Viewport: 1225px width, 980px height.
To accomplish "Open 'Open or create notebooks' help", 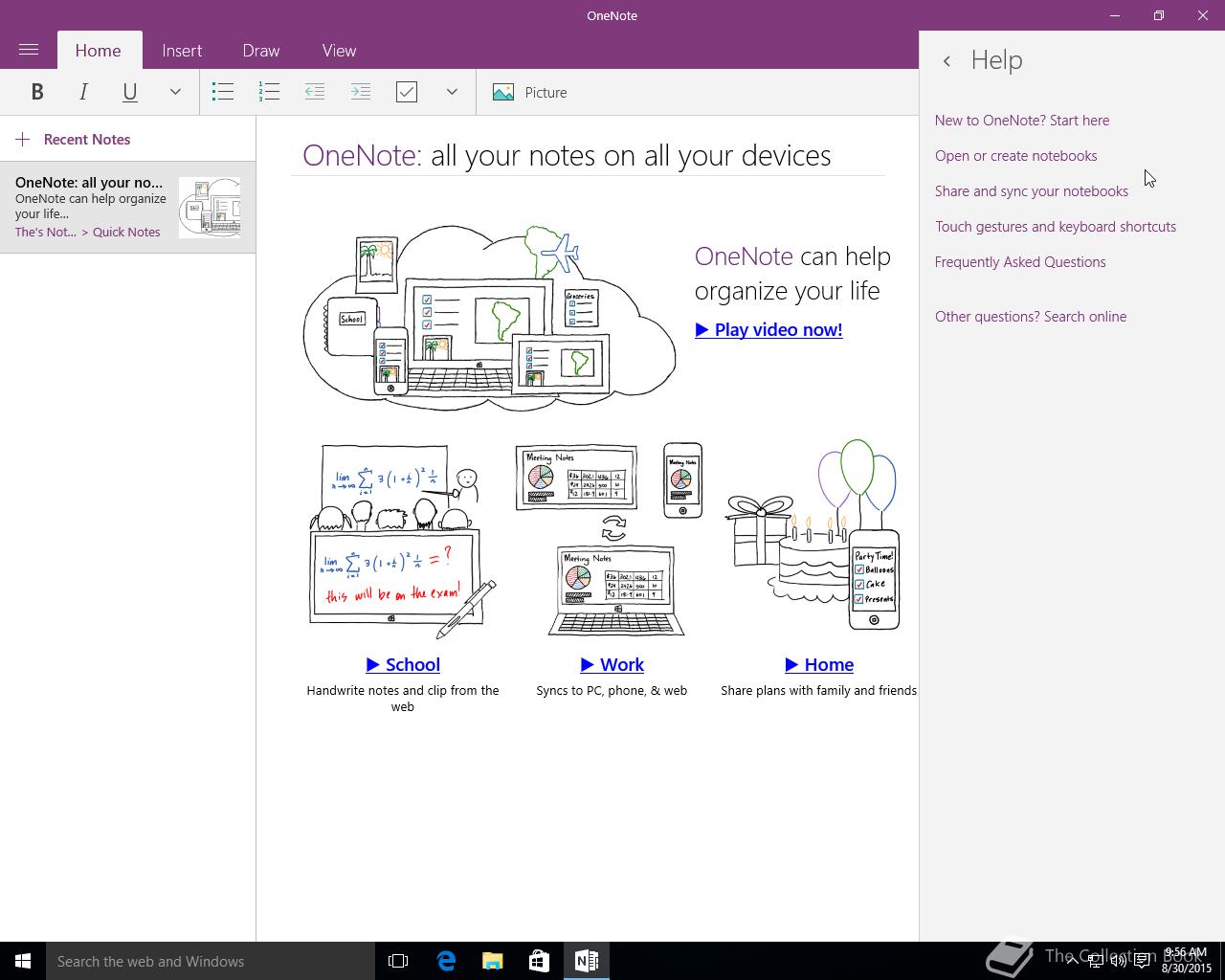I will (x=1015, y=156).
